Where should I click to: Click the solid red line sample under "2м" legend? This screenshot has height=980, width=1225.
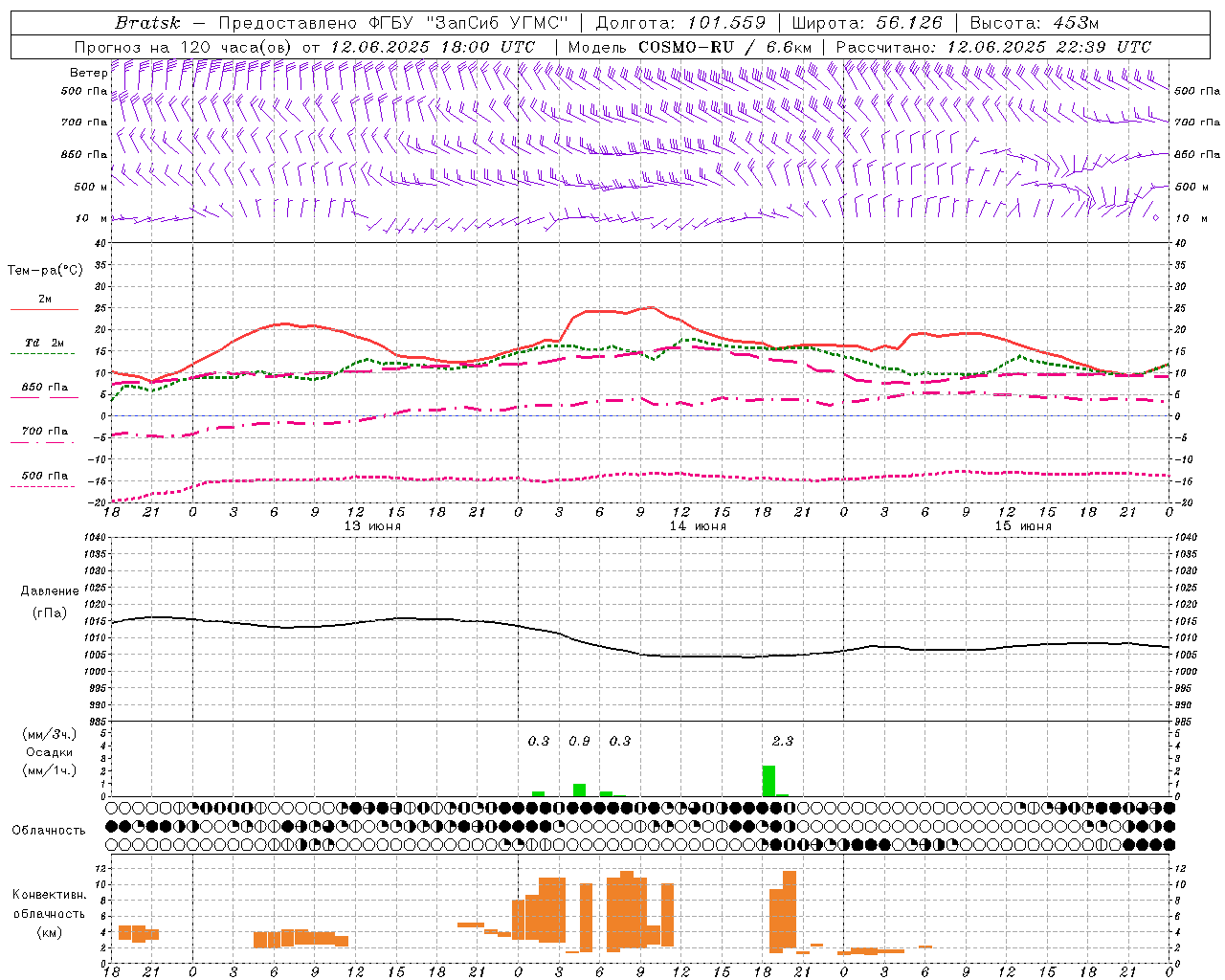pos(44,310)
